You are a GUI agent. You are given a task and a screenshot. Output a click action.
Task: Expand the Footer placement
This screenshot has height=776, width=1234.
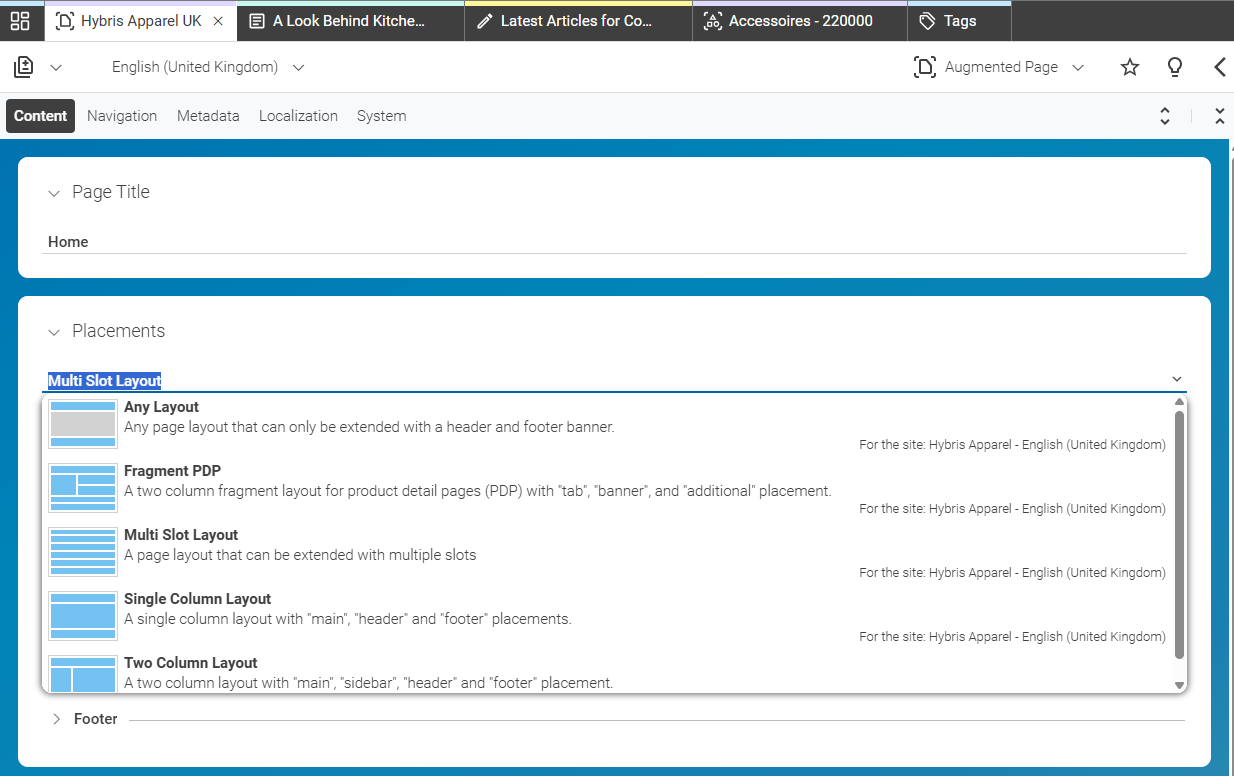pos(56,719)
